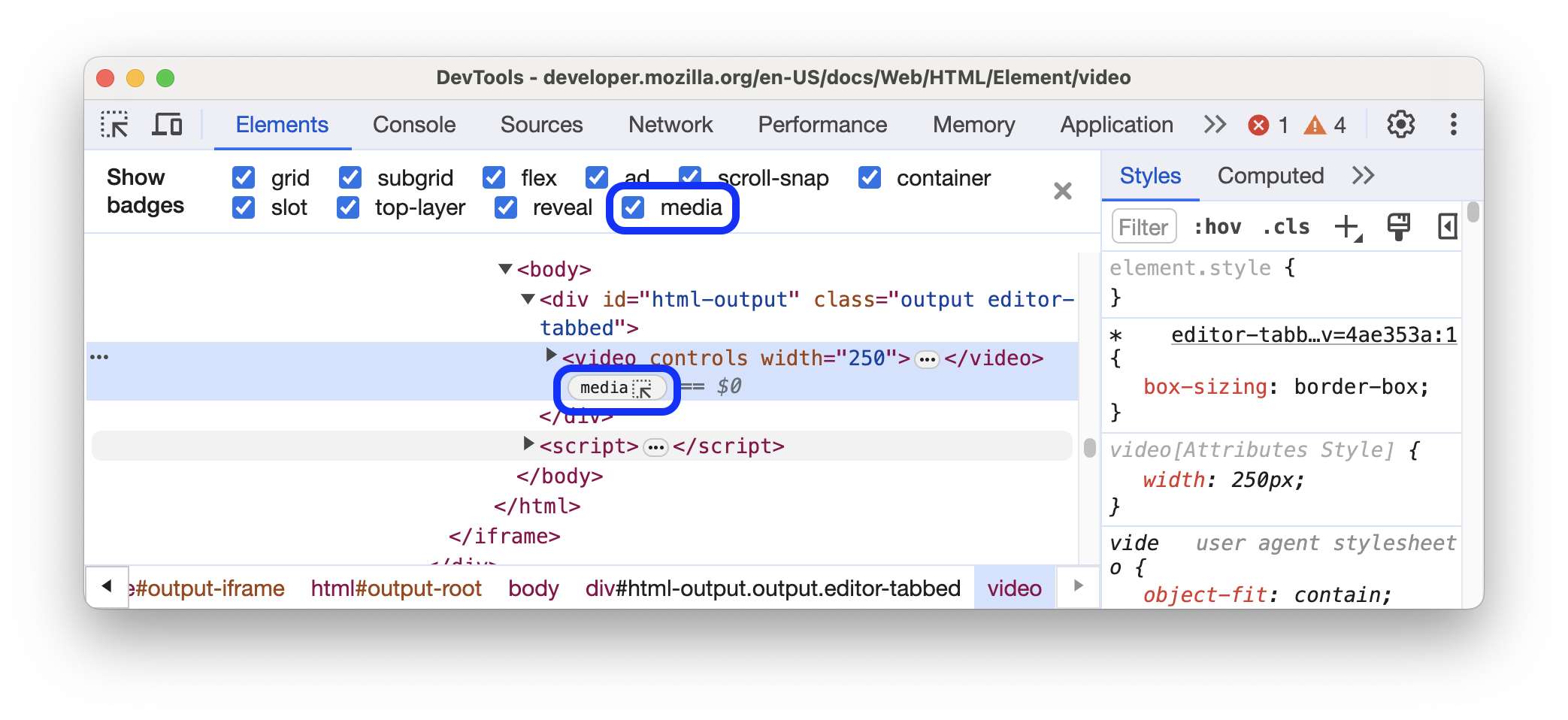This screenshot has width=1568, height=720.
Task: Uncheck the media badge checkbox
Action: (634, 207)
